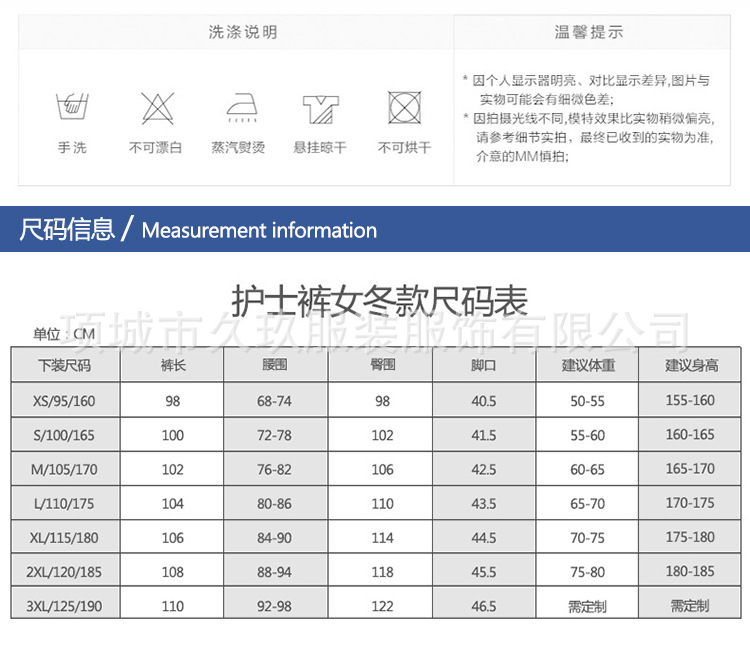Click leg opening value 42.5
Screen dimensions: 750x648
(484, 470)
